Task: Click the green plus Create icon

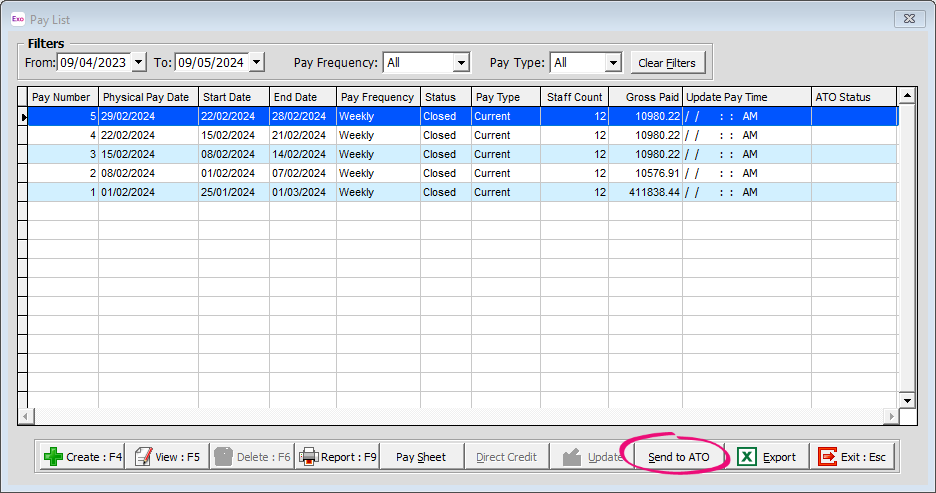Action: (53, 457)
